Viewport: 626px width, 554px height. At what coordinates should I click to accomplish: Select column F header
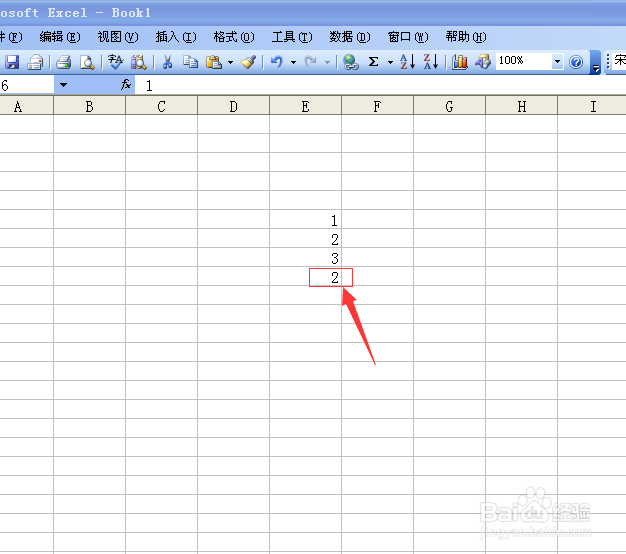377,106
